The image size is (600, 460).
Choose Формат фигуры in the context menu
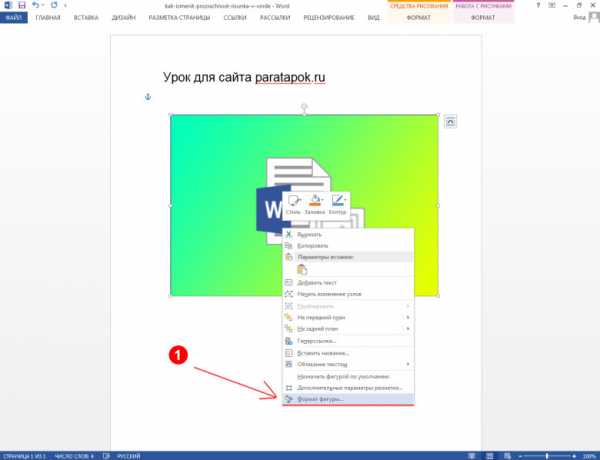pyautogui.click(x=348, y=399)
